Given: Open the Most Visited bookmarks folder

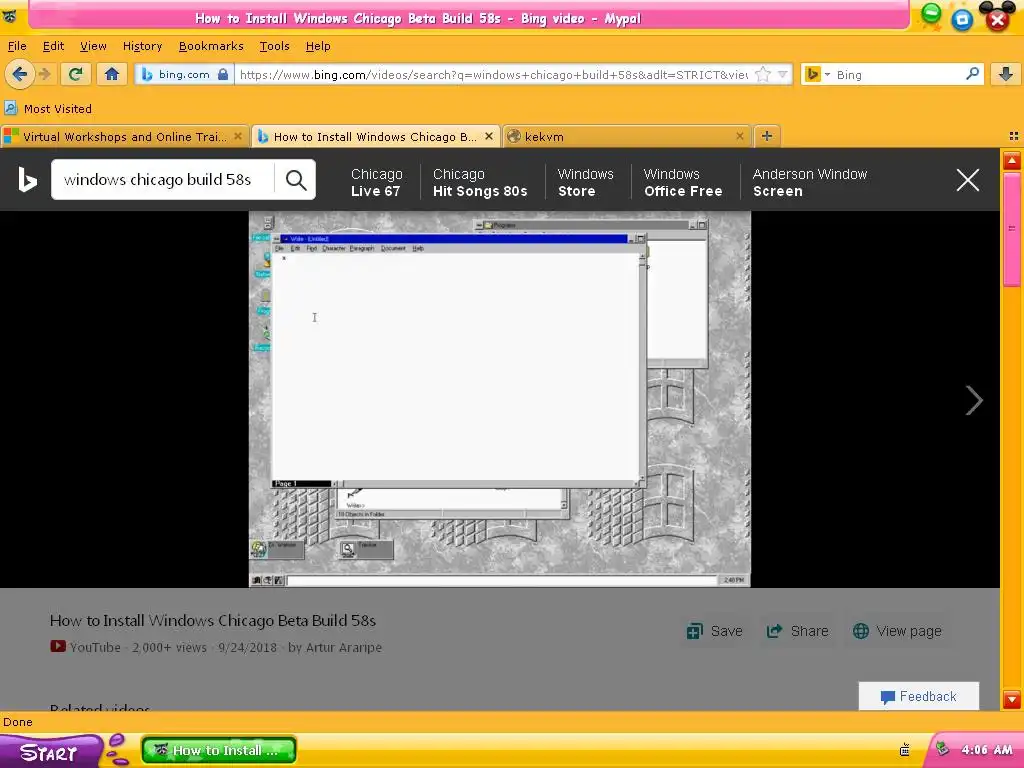Looking at the screenshot, I should (48, 108).
